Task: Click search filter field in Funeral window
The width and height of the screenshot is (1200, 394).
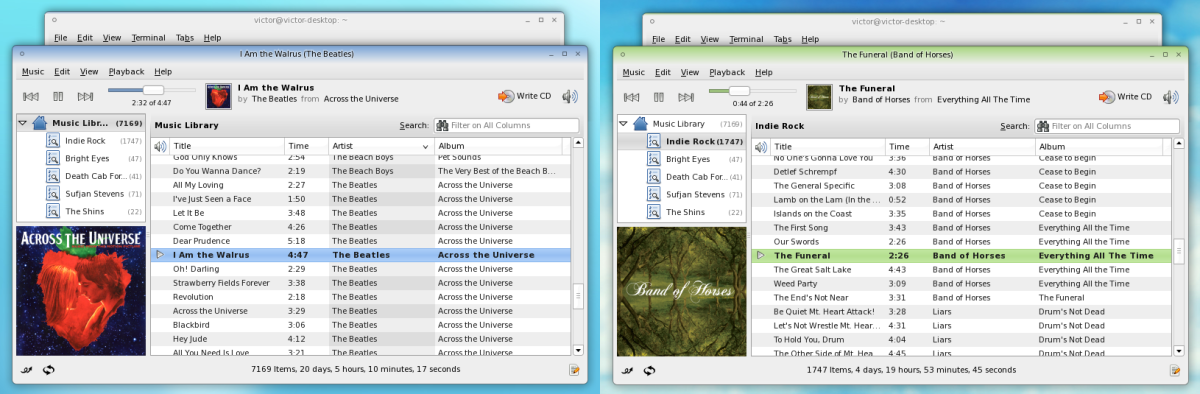Action: (1106, 126)
